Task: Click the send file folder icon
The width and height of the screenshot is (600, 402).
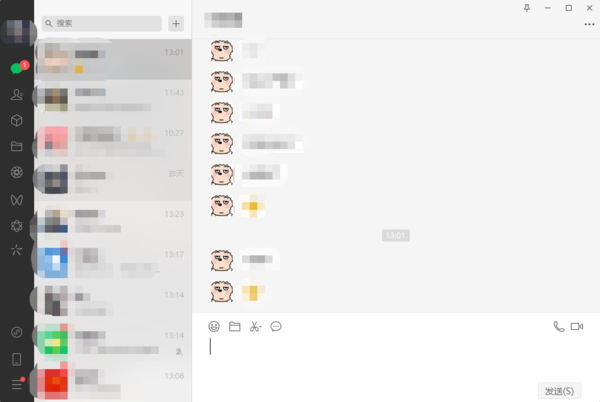Action: (x=235, y=326)
